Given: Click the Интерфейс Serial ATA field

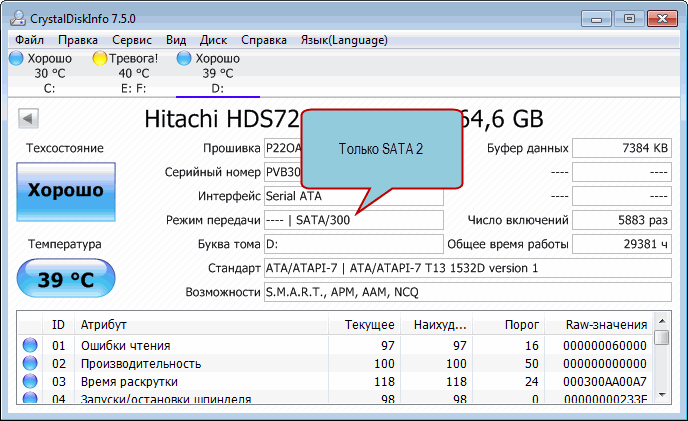Looking at the screenshot, I should [354, 196].
